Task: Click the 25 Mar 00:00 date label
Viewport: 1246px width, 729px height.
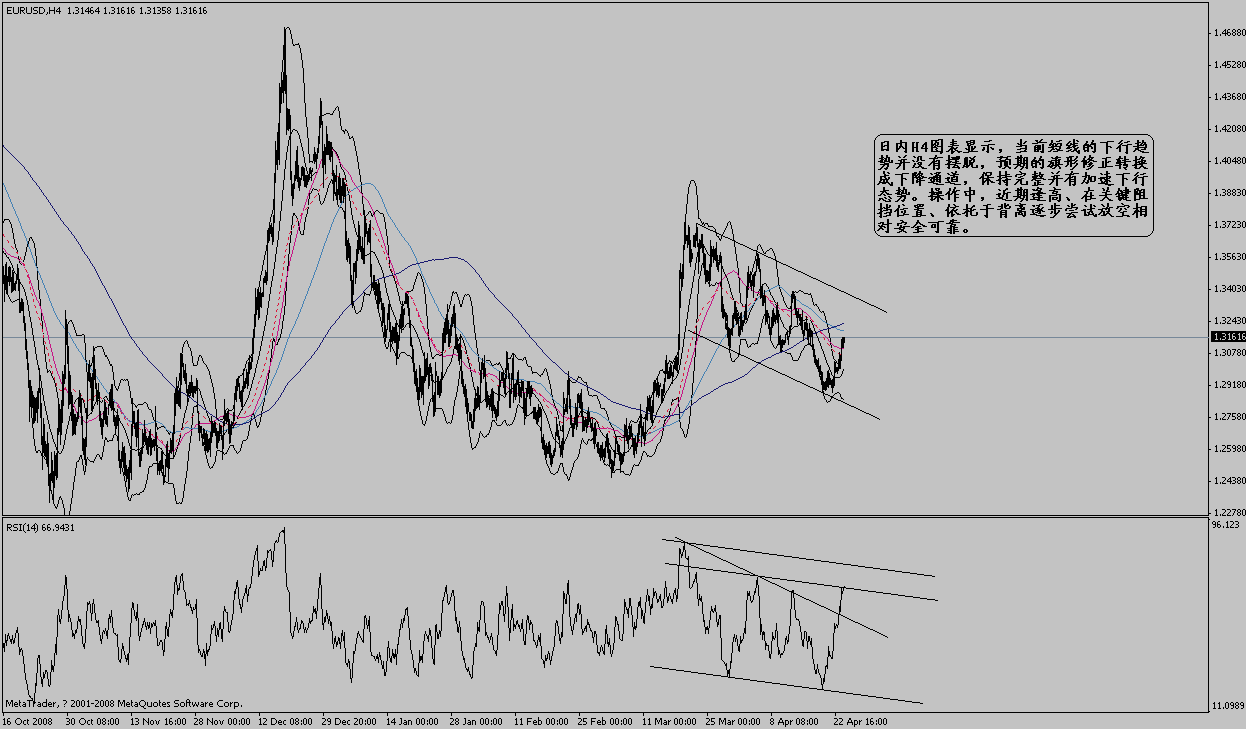Action: pos(733,720)
